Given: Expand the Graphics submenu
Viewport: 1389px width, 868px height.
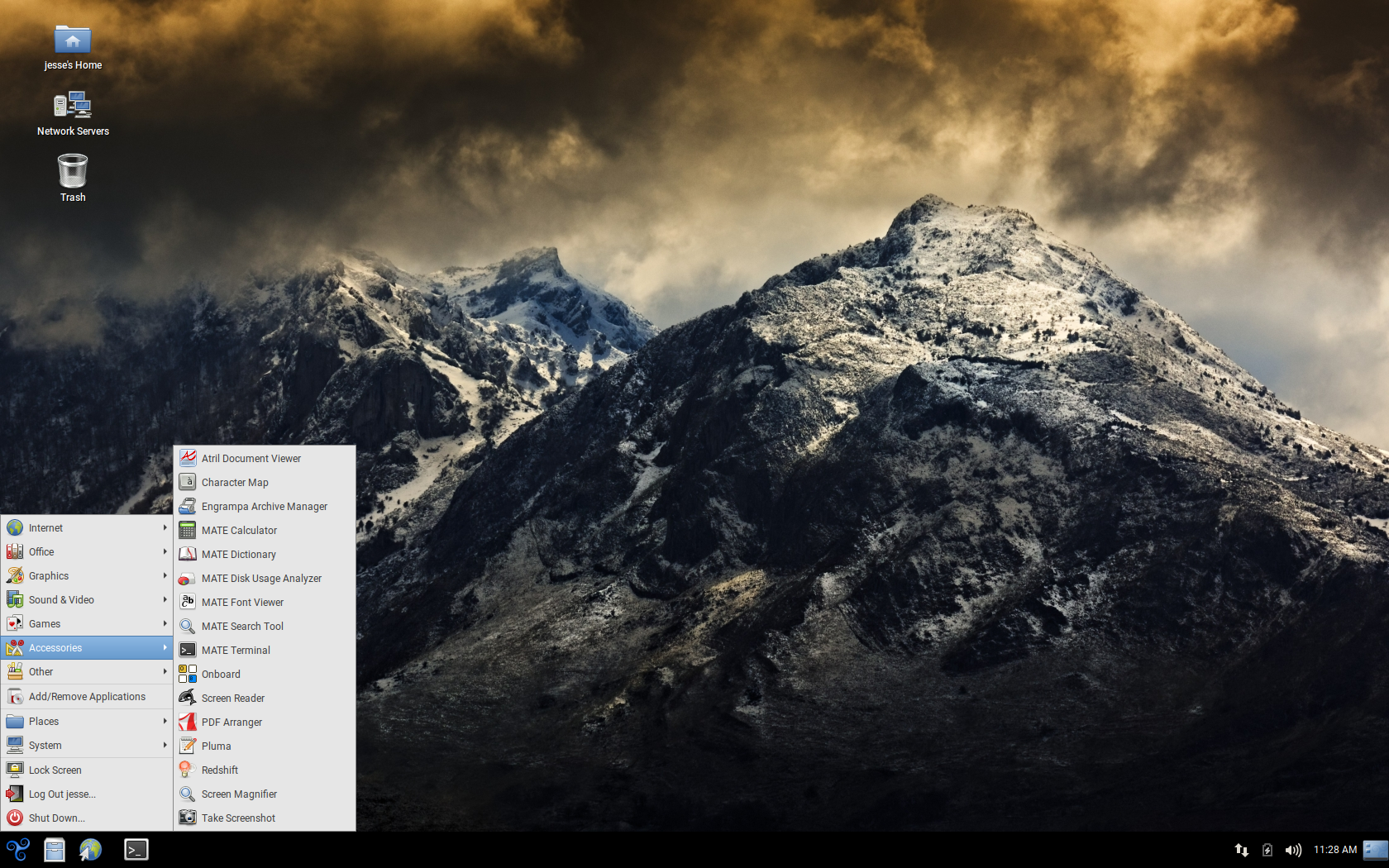Looking at the screenshot, I should [x=87, y=576].
